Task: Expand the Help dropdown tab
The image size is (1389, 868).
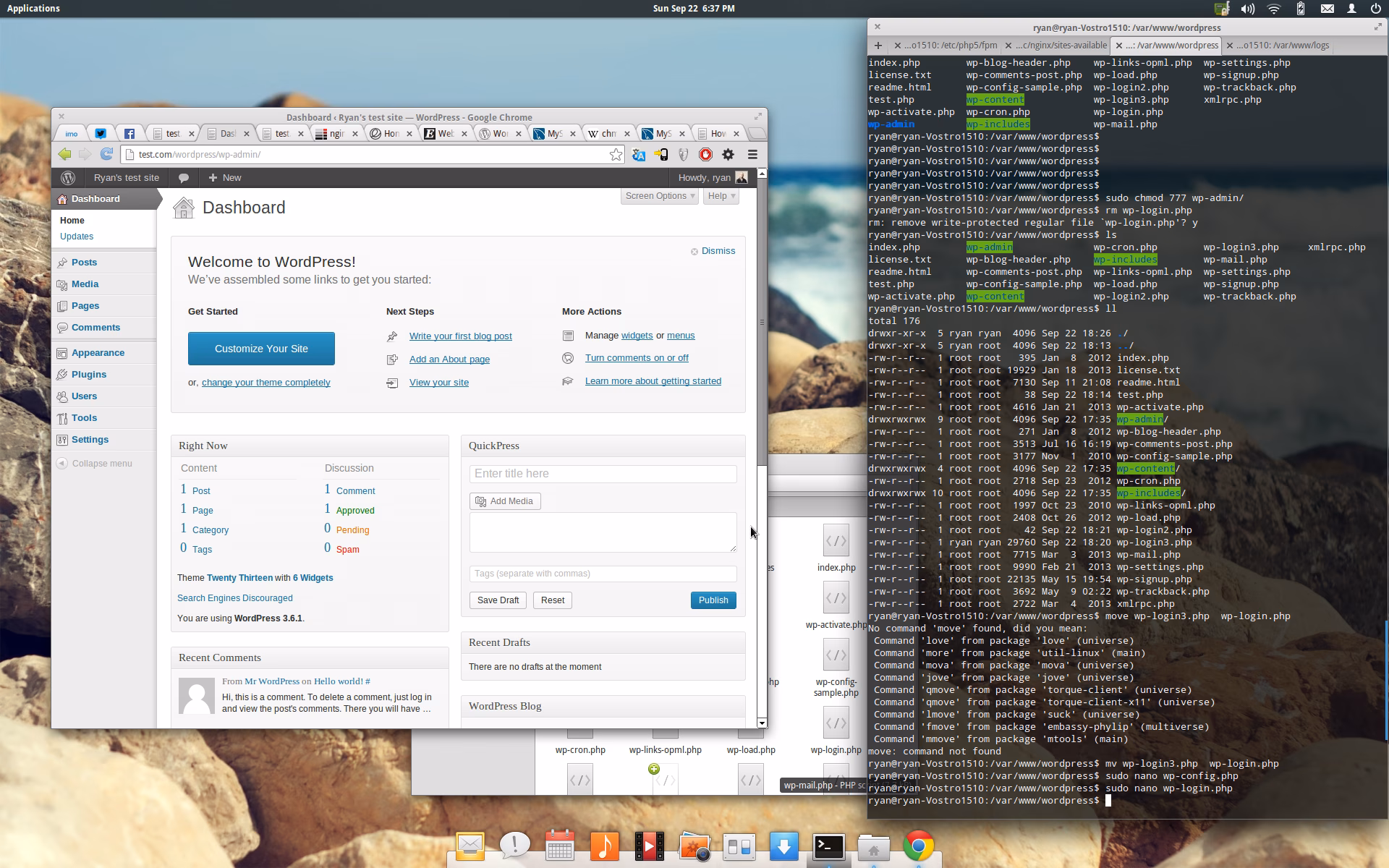Action: tap(721, 196)
